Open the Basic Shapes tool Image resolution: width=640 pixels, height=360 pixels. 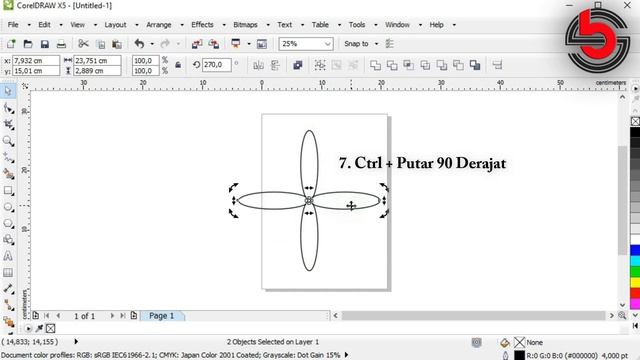(x=9, y=240)
